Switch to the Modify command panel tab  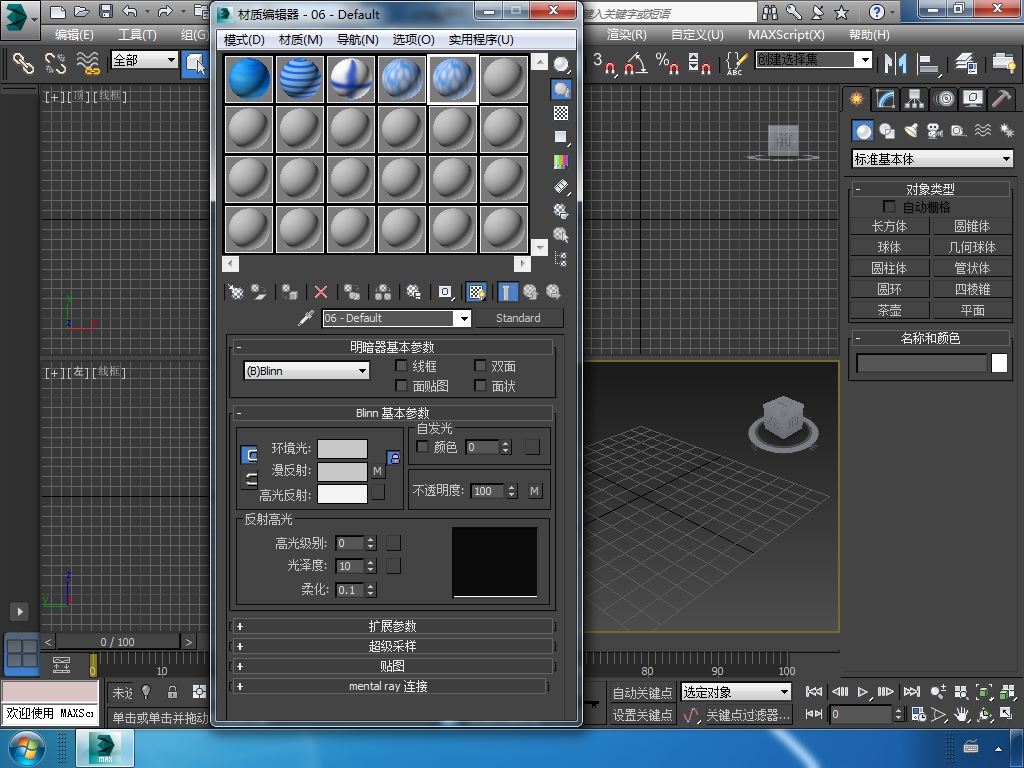coord(885,99)
